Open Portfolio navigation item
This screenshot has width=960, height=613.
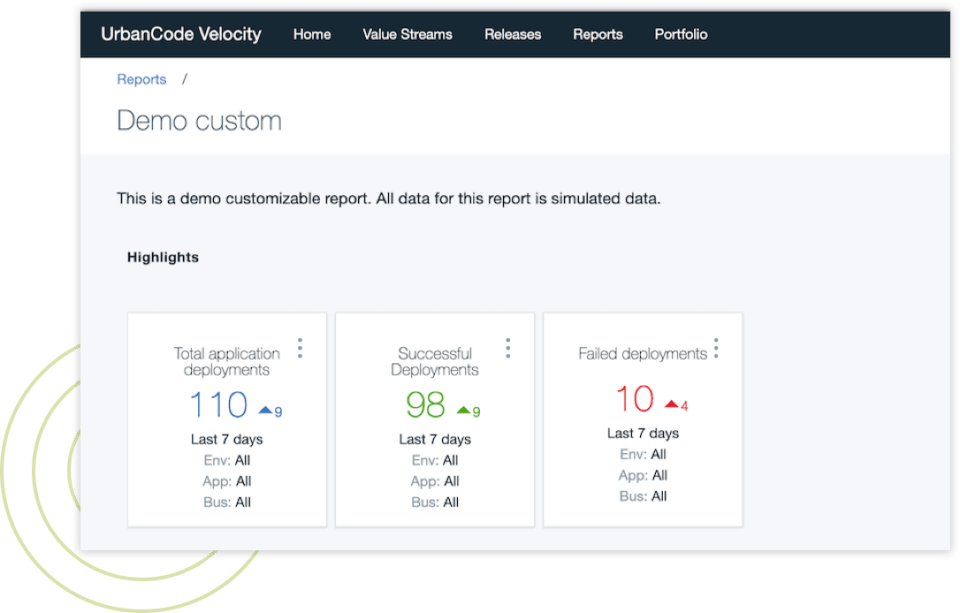[681, 34]
